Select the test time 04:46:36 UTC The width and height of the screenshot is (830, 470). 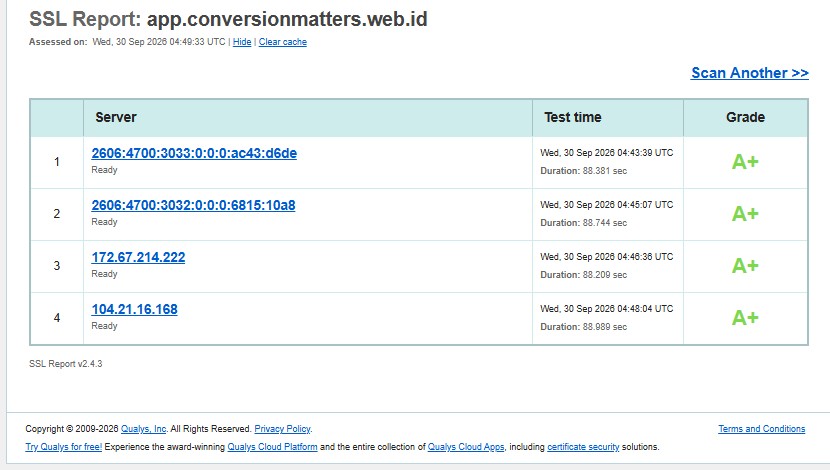click(x=607, y=256)
